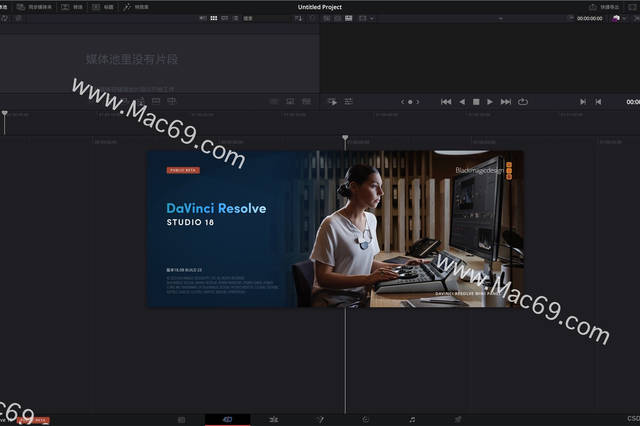Toggle loop playback
640x426 pixels.
coord(523,102)
